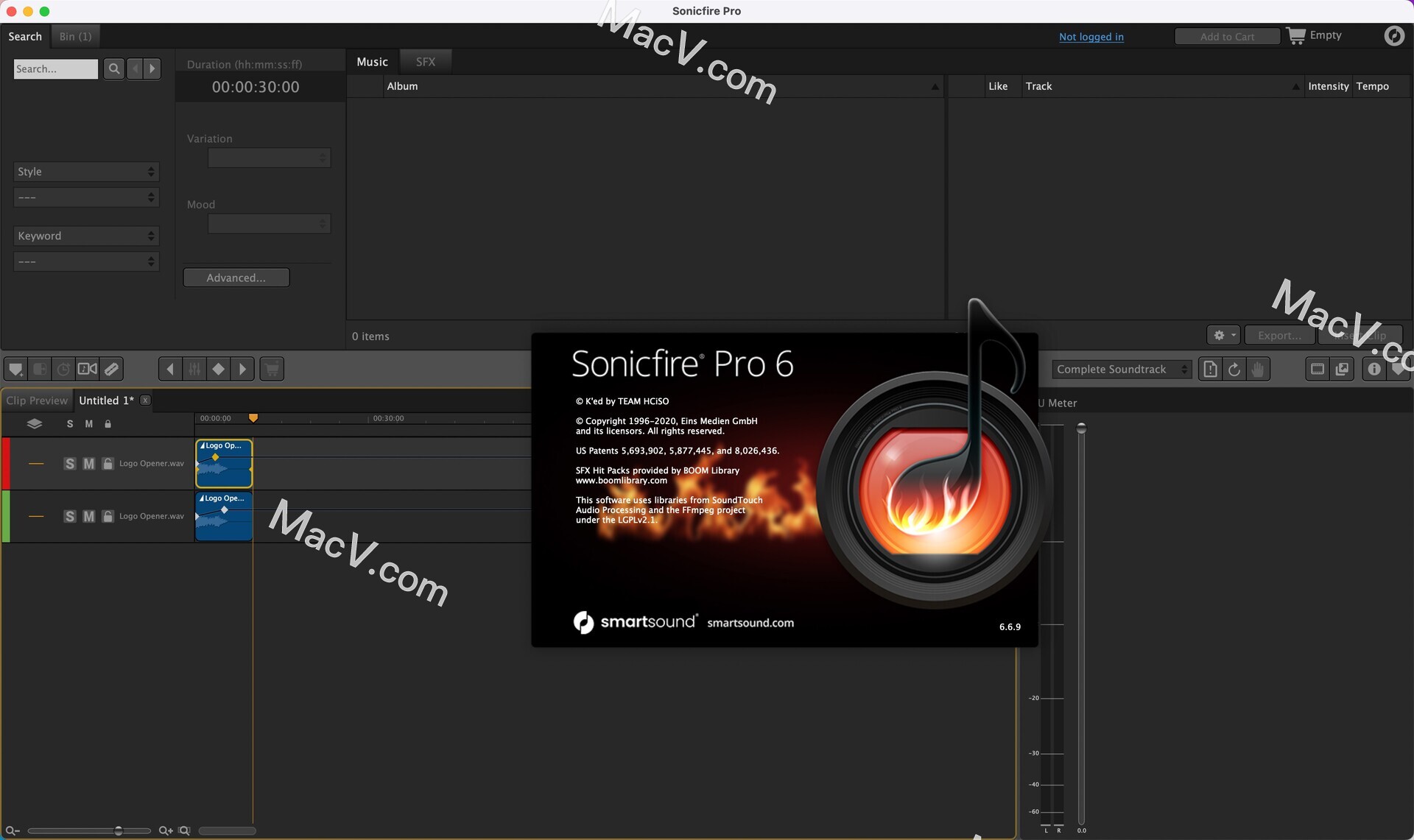The image size is (1414, 840).
Task: Solo the second Logo Opener.wav track
Action: [70, 516]
